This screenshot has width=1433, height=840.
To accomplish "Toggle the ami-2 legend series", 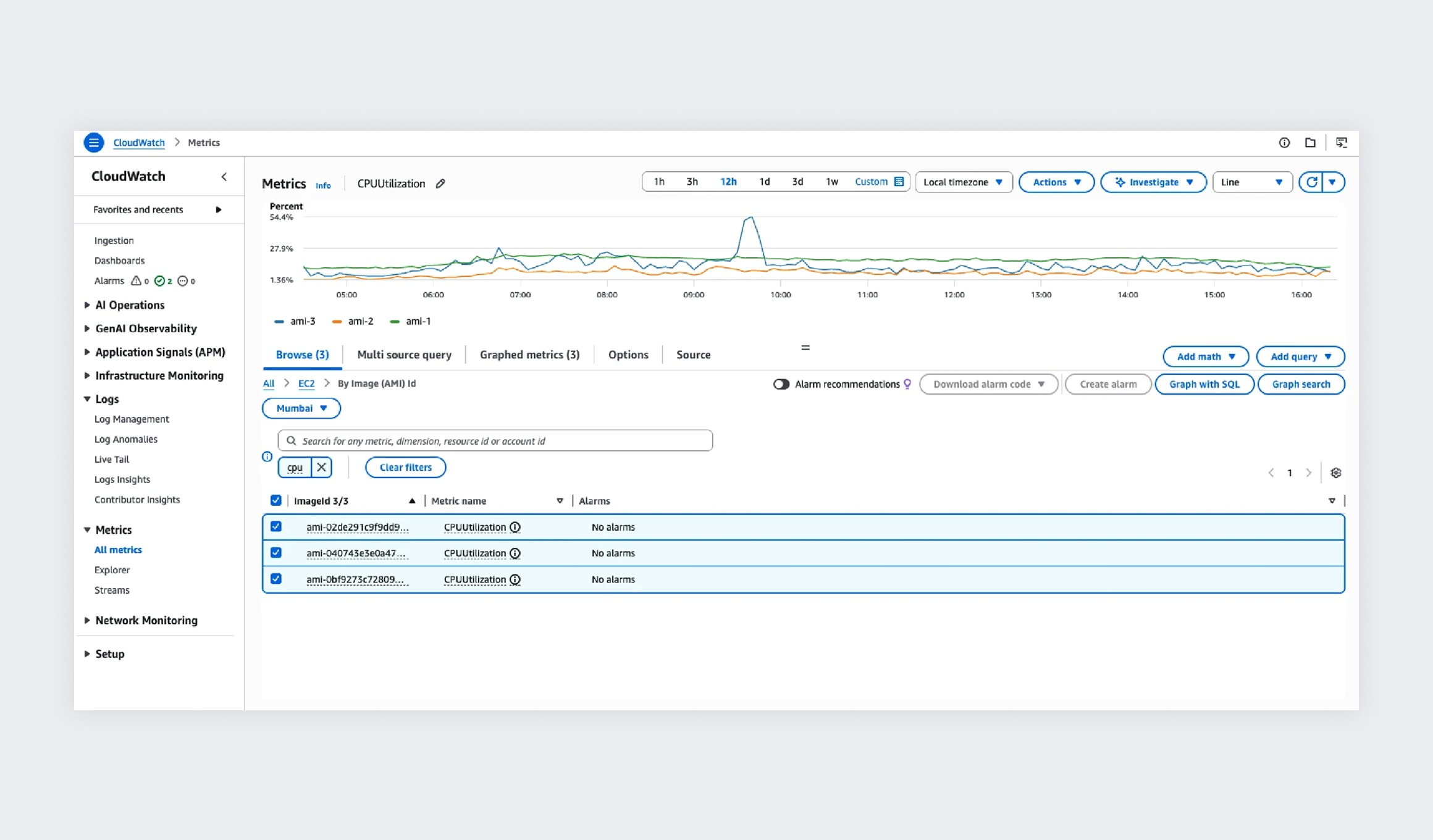I will 353,321.
